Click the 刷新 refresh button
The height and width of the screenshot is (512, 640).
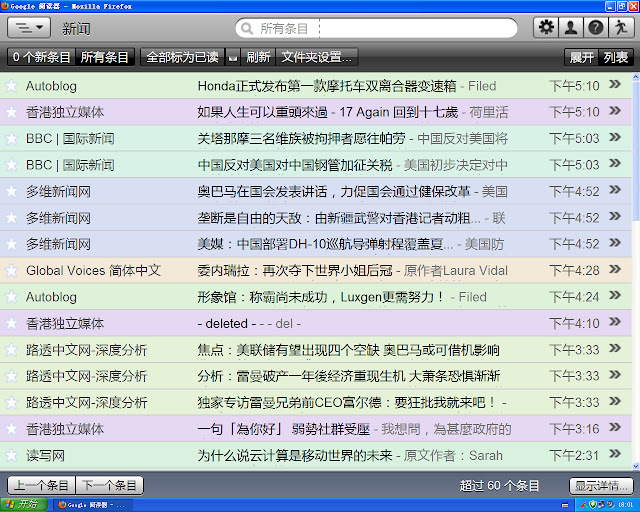pyautogui.click(x=258, y=57)
